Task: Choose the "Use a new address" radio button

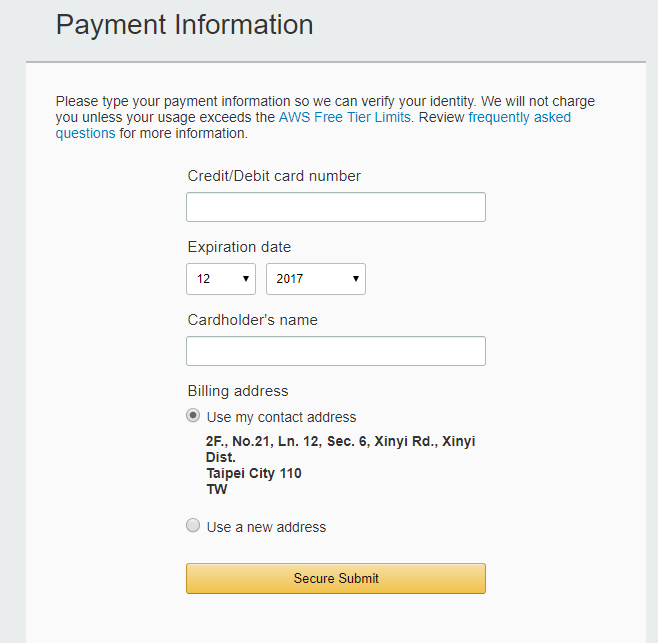Action: 193,526
